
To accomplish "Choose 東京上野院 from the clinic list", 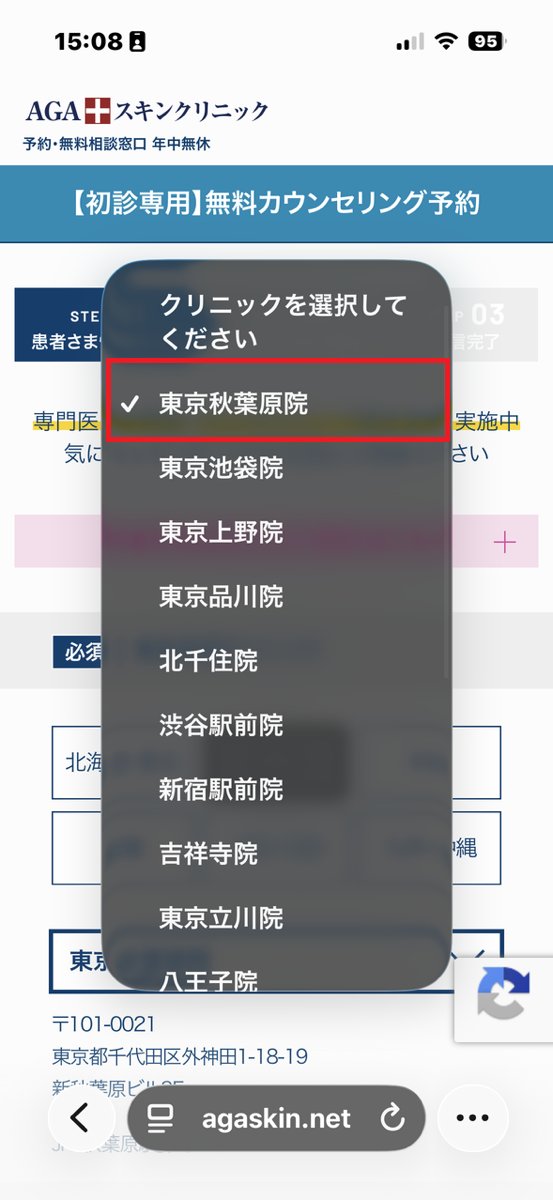I will (277, 532).
